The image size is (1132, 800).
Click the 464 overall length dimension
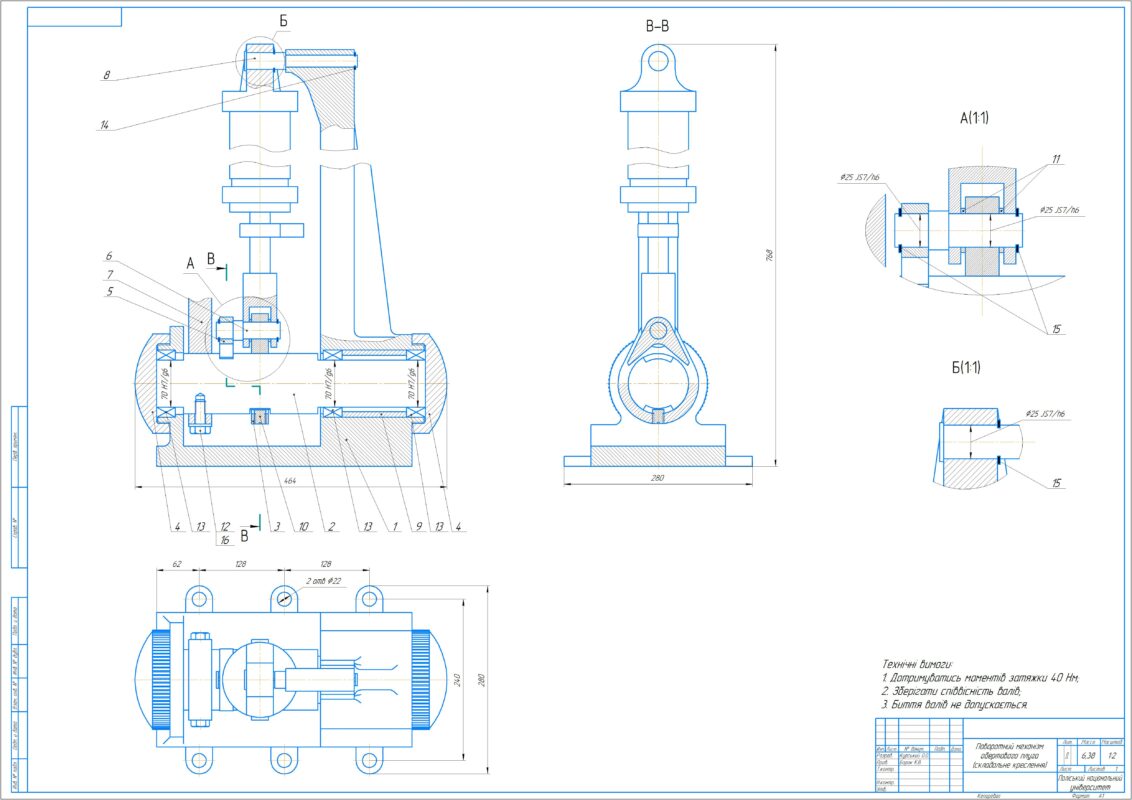[289, 481]
